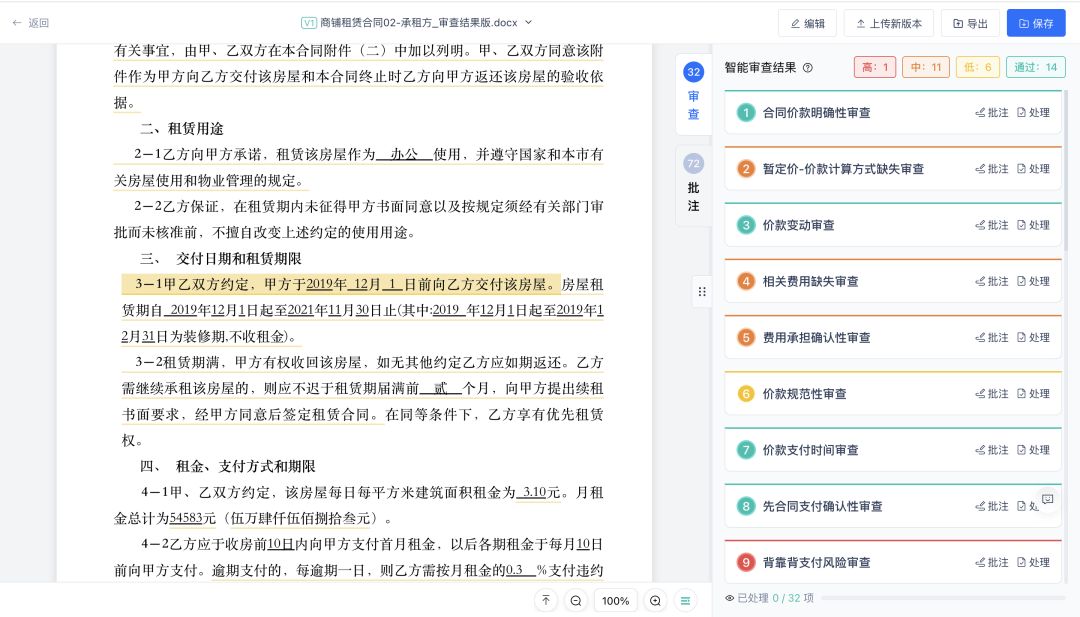Viewport: 1080px width, 617px height.
Task: Open the green outline list icon
Action: tap(685, 601)
